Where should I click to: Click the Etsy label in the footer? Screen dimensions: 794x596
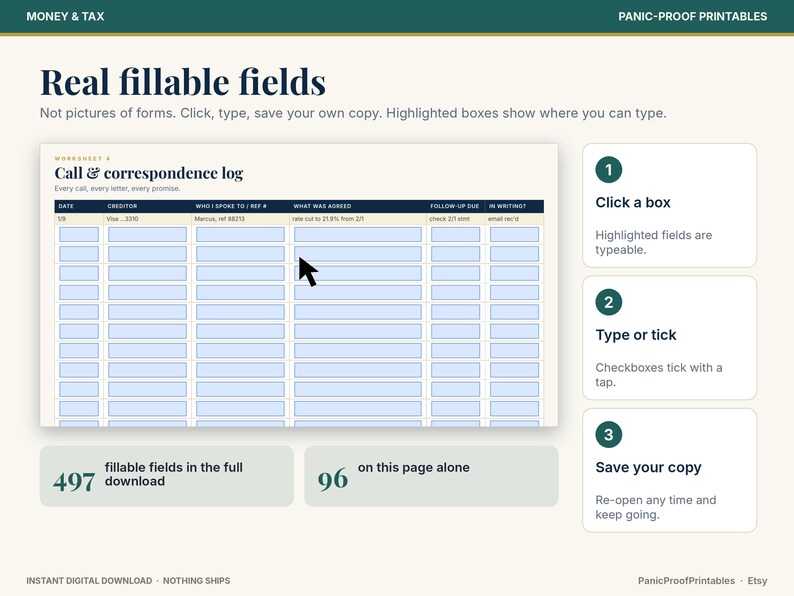click(x=758, y=581)
